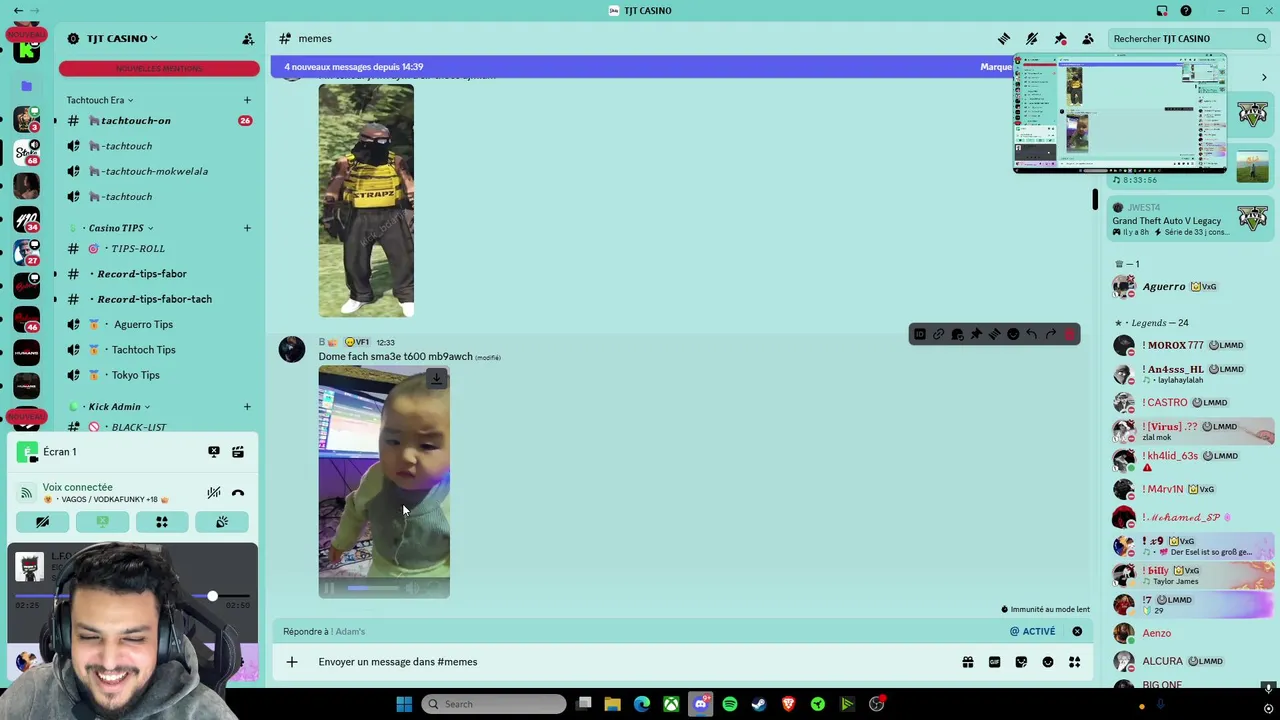Add a channel to Kick Admin

click(x=247, y=407)
